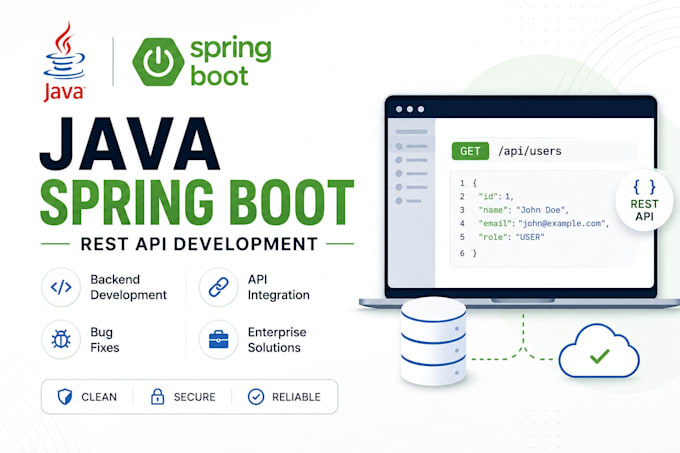Click the Spring Boot power hexagon logo
Image resolution: width=680 pixels, height=453 pixels.
point(158,62)
